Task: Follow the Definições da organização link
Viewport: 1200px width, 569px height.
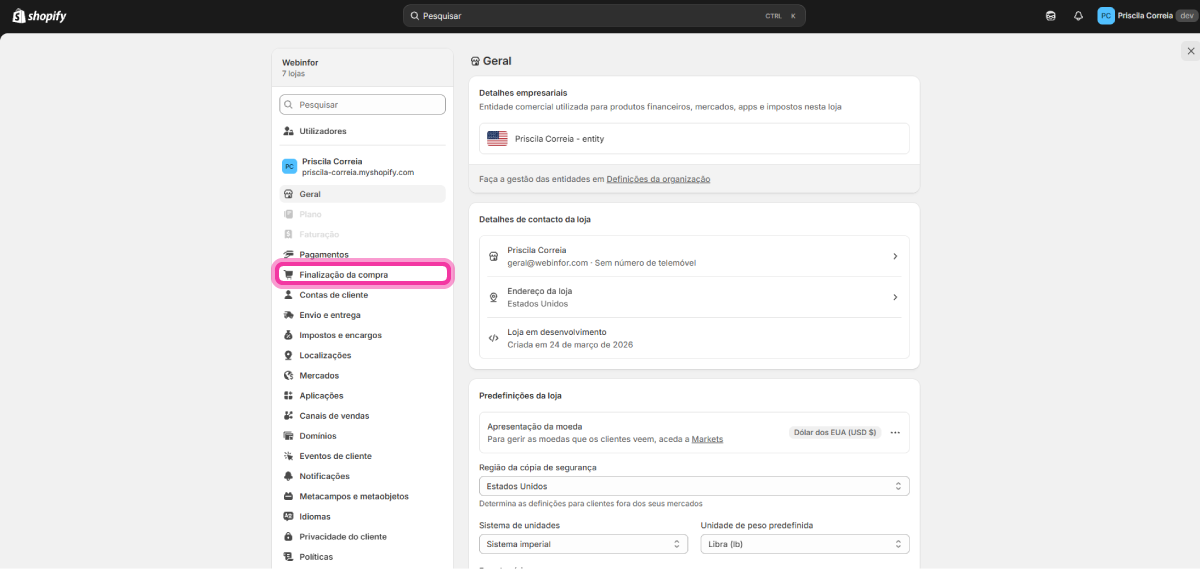Action: click(x=658, y=179)
